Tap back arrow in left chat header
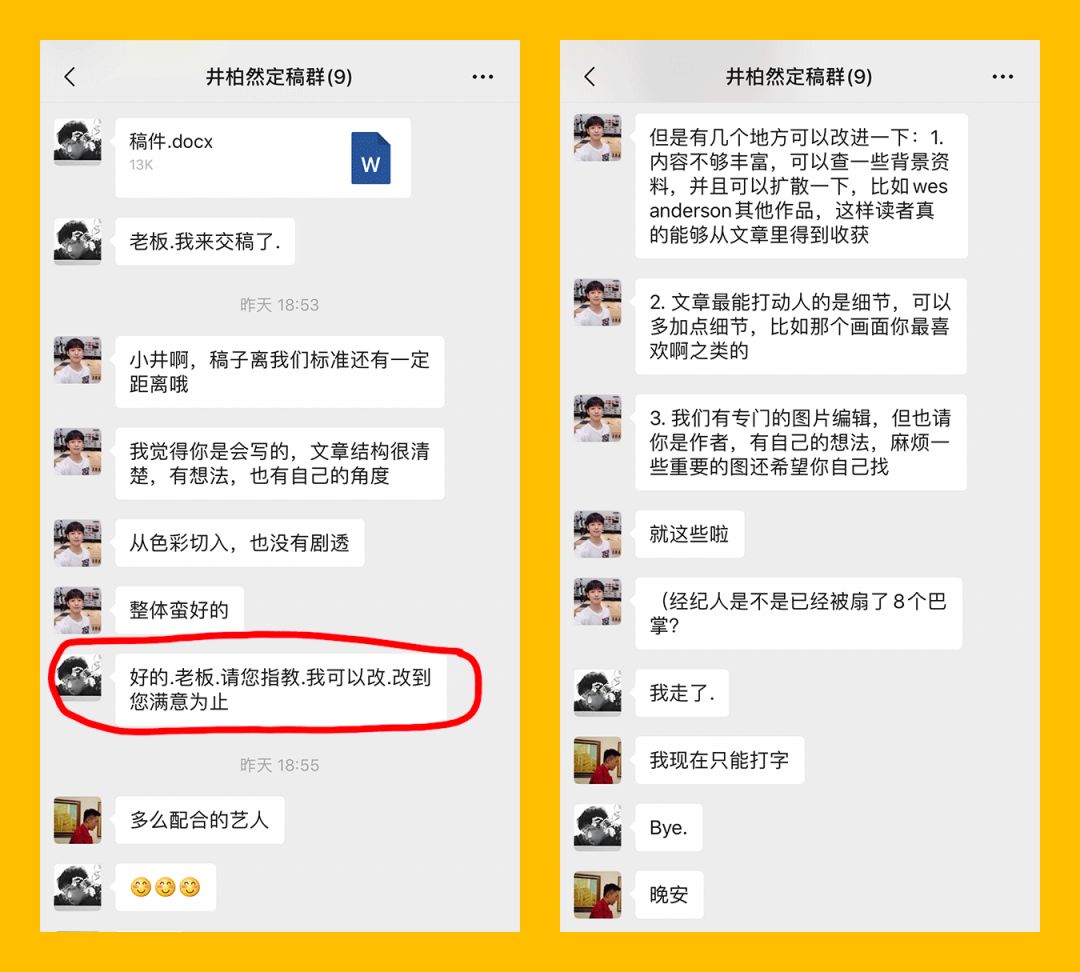Viewport: 1080px width, 972px height. coord(70,76)
